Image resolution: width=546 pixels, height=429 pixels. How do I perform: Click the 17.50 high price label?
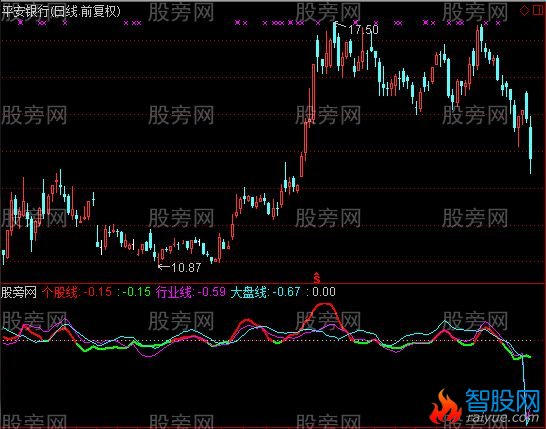tap(363, 30)
